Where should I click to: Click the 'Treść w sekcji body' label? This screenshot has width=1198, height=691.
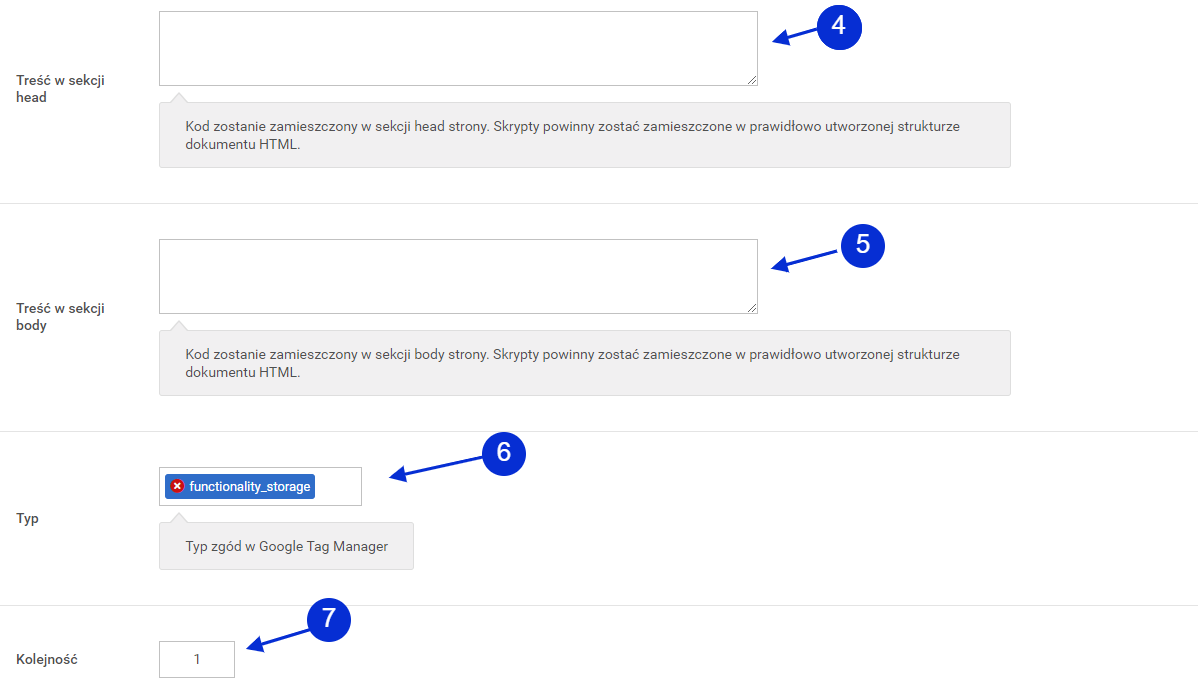60,316
